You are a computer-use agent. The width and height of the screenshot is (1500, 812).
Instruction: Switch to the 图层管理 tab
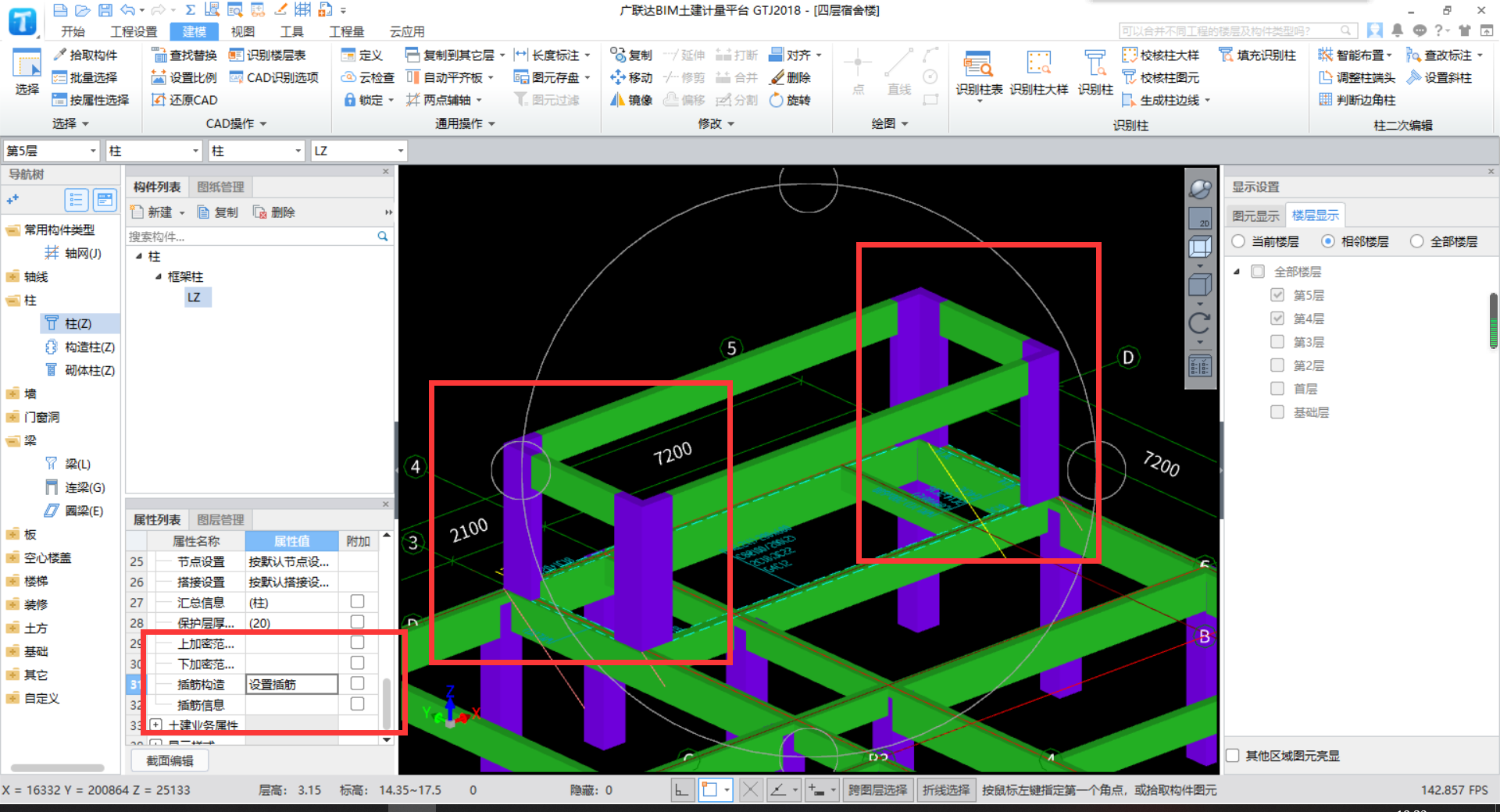click(x=220, y=519)
